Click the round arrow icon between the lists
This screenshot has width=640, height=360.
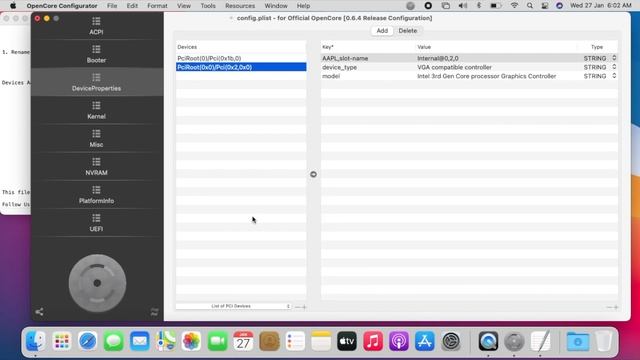[x=313, y=174]
